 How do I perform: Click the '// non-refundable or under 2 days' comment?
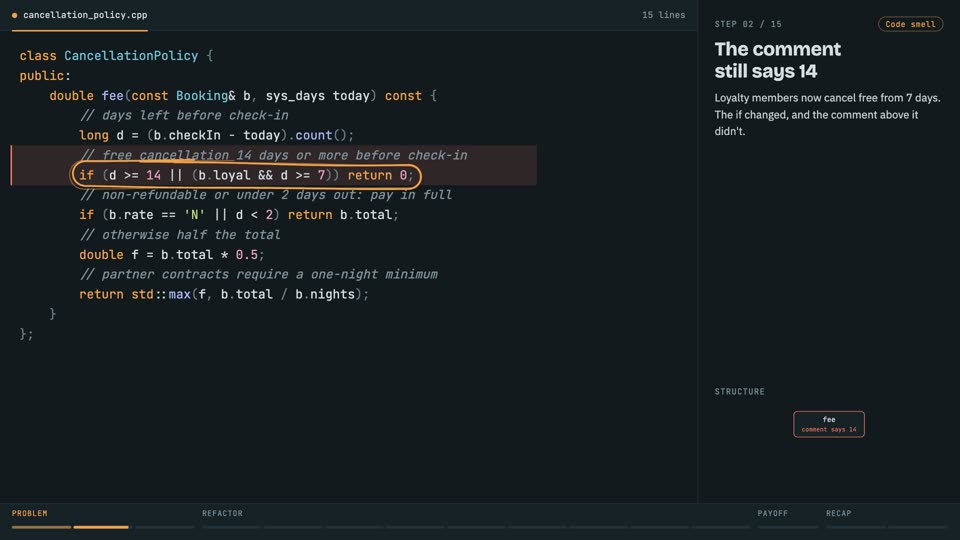266,195
